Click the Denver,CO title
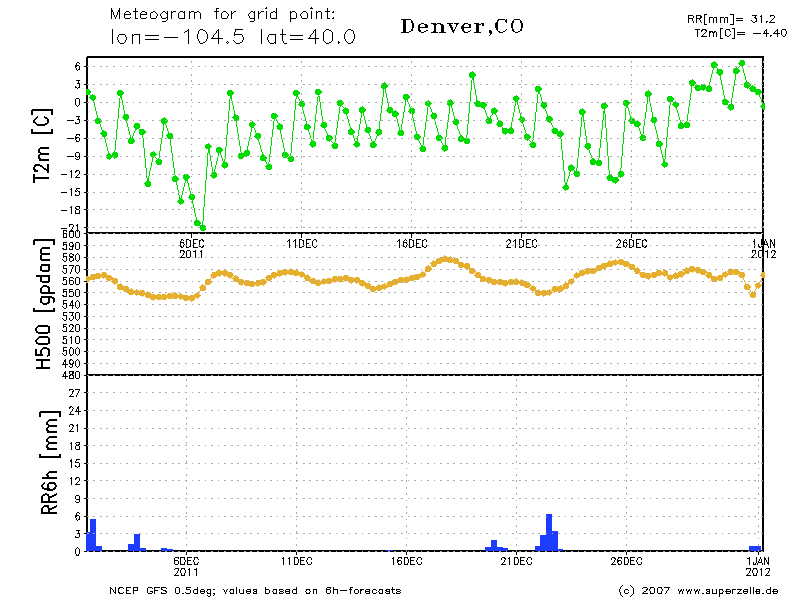Image resolution: width=800 pixels, height=600 pixels. click(x=461, y=26)
